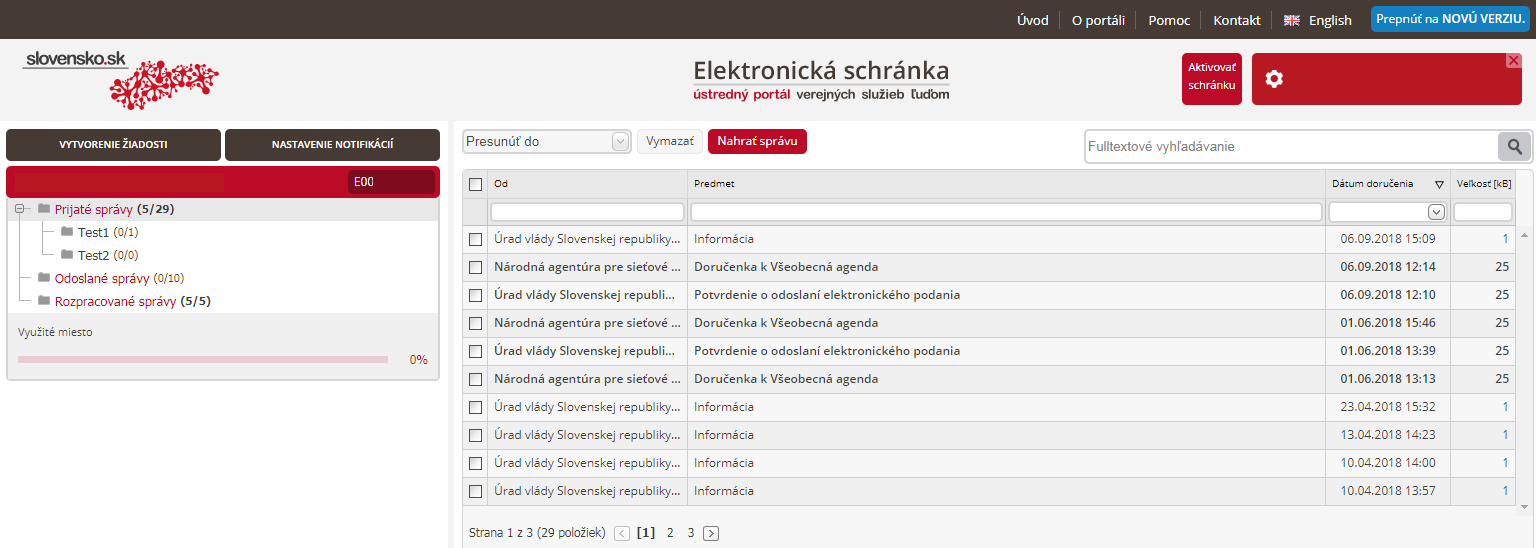Close the red user panel
The height and width of the screenshot is (548, 1536).
pyautogui.click(x=1514, y=60)
